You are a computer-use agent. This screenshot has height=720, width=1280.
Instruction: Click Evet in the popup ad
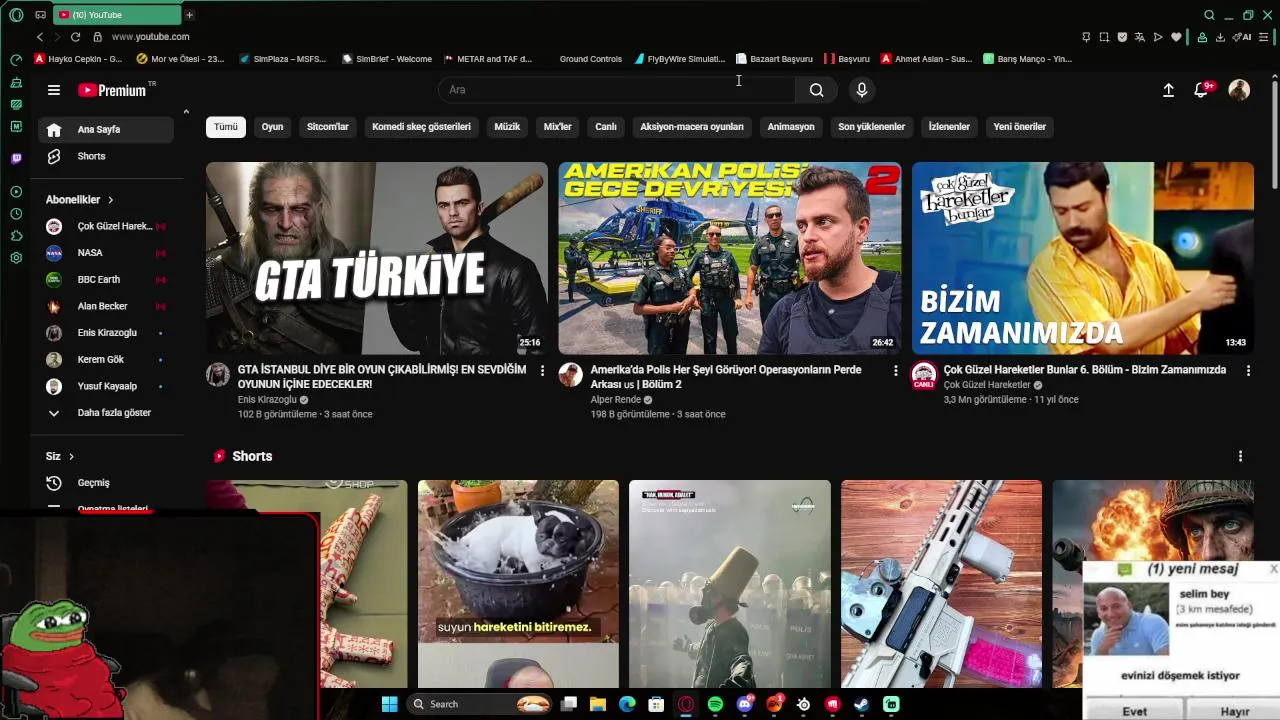click(1134, 711)
